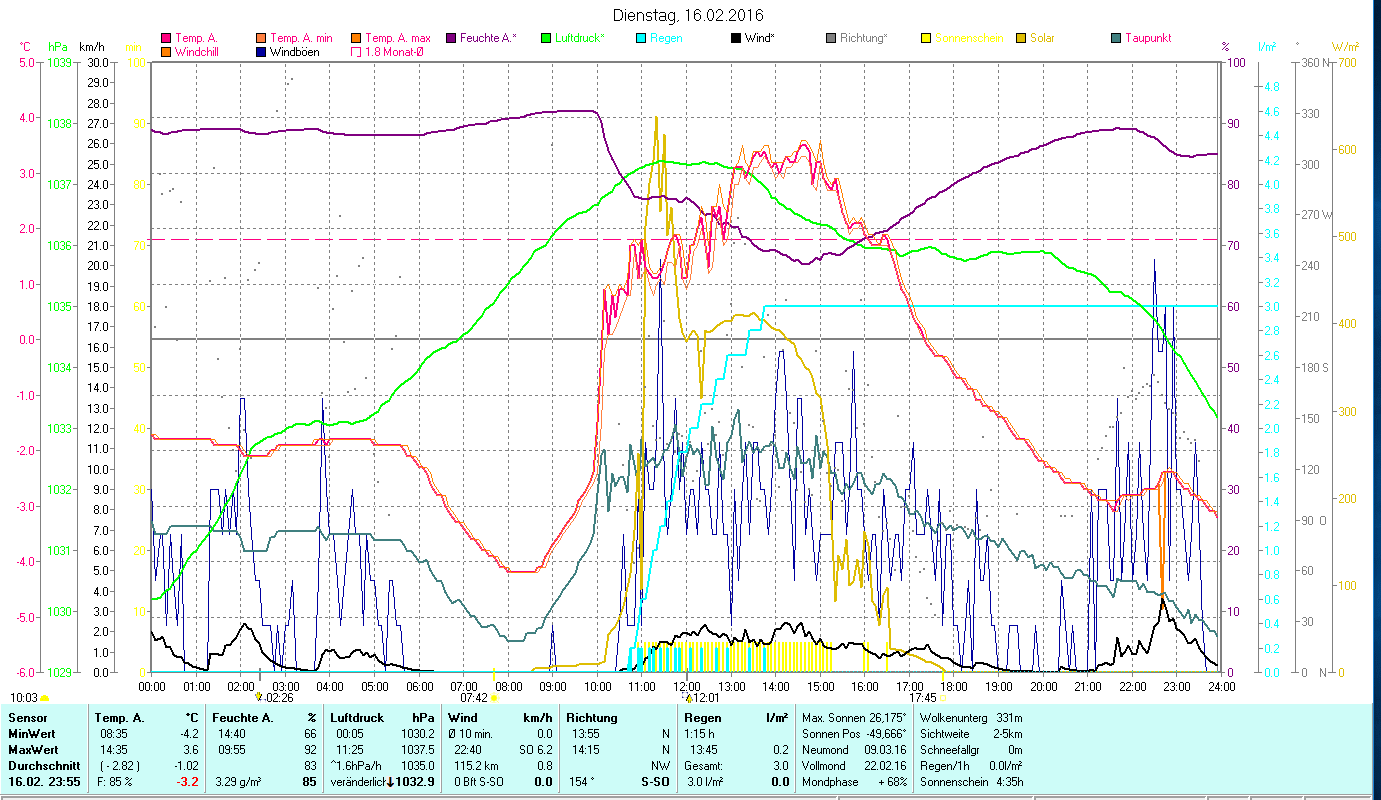Screen dimensions: 1381x800
Task: Click the 'Solar' legend label
Action: [1042, 38]
